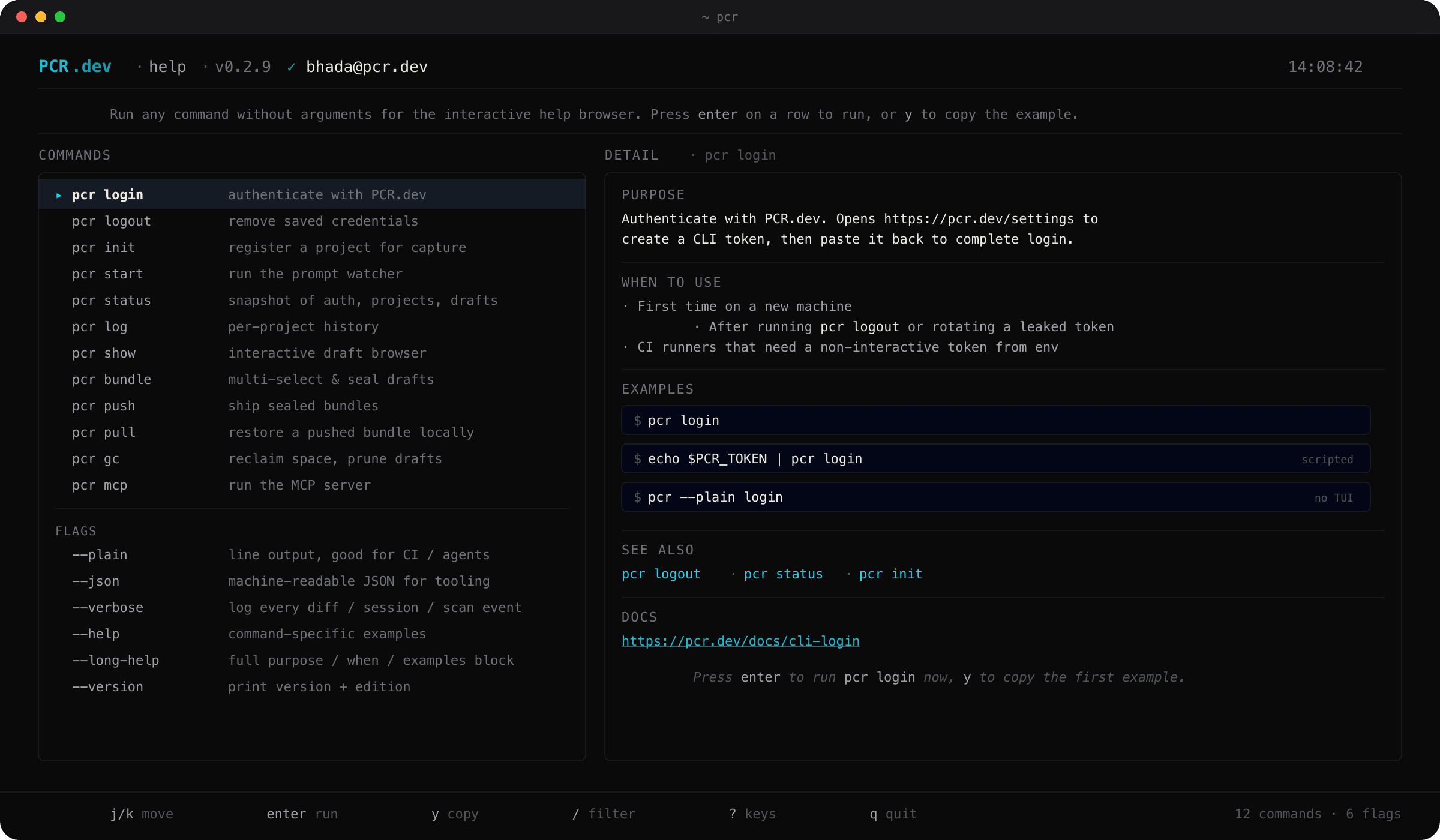The width and height of the screenshot is (1440, 840).
Task: Click the '12 commands' status text
Action: point(1278,814)
